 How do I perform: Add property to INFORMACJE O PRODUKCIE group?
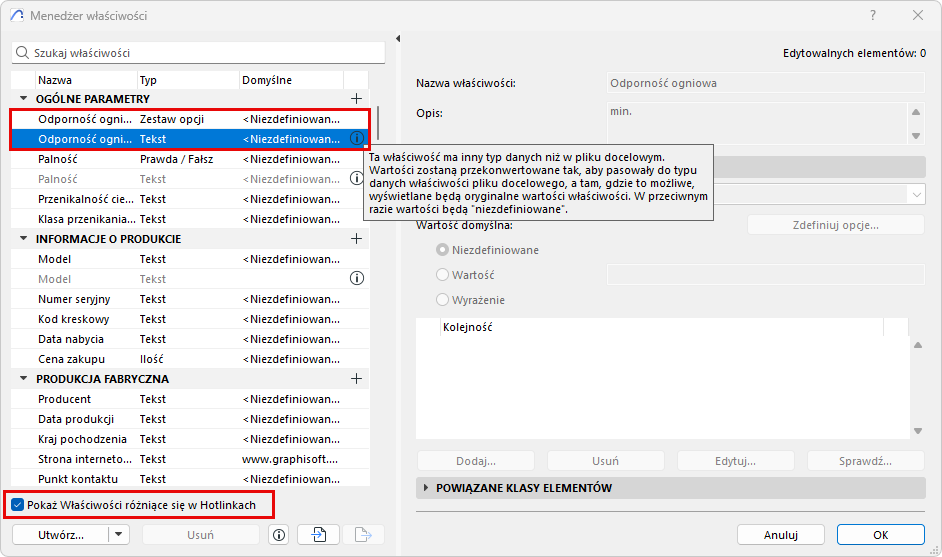point(356,239)
